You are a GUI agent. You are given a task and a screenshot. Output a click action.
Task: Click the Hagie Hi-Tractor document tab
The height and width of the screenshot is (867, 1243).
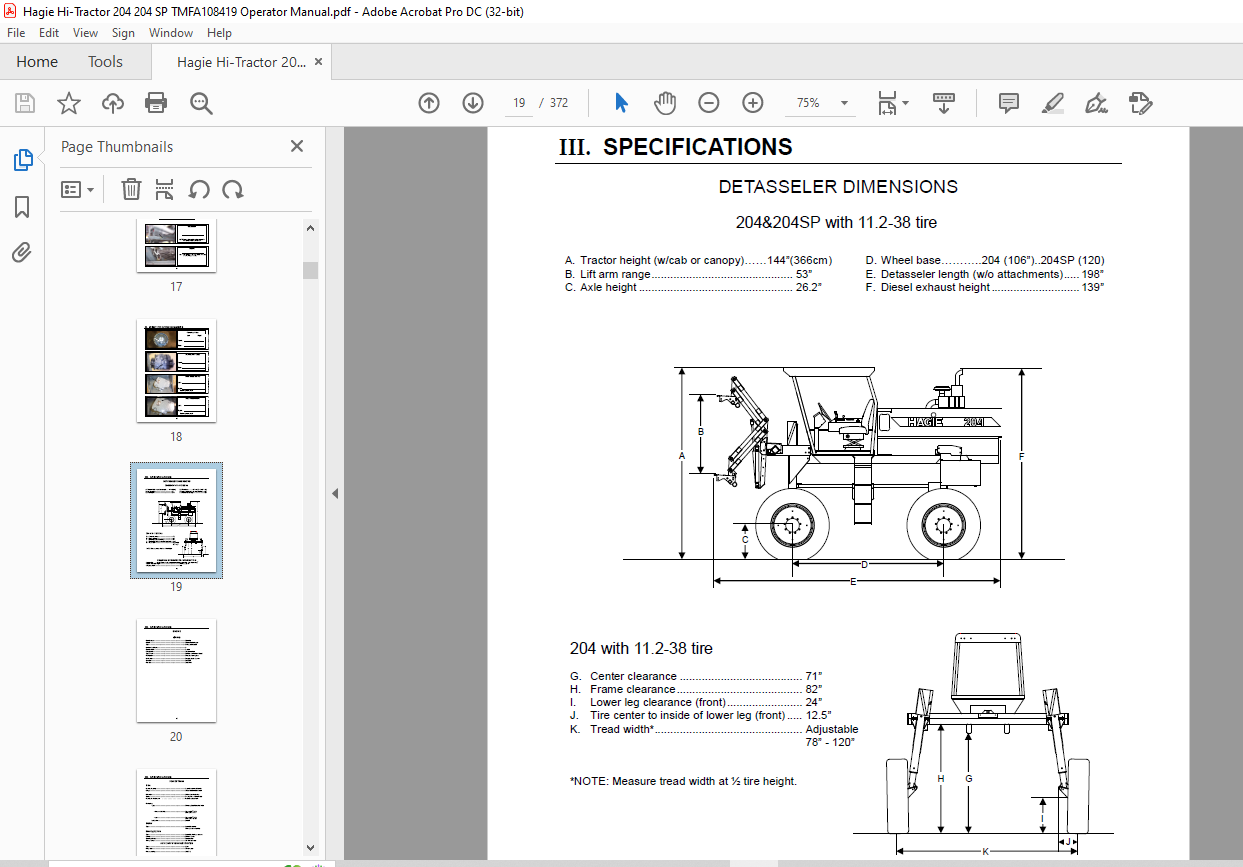[x=241, y=62]
